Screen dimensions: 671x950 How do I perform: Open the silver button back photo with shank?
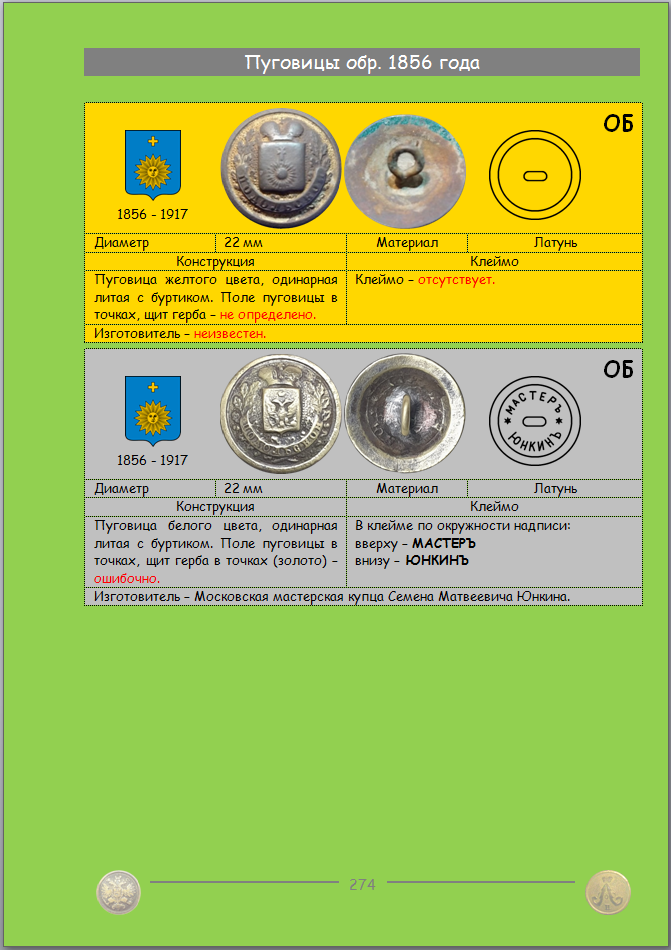(x=405, y=413)
